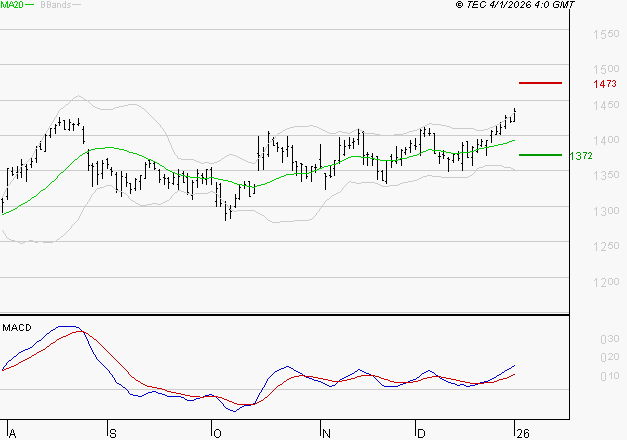Click the 1550 price axis label
627x440 pixels.
pos(606,34)
